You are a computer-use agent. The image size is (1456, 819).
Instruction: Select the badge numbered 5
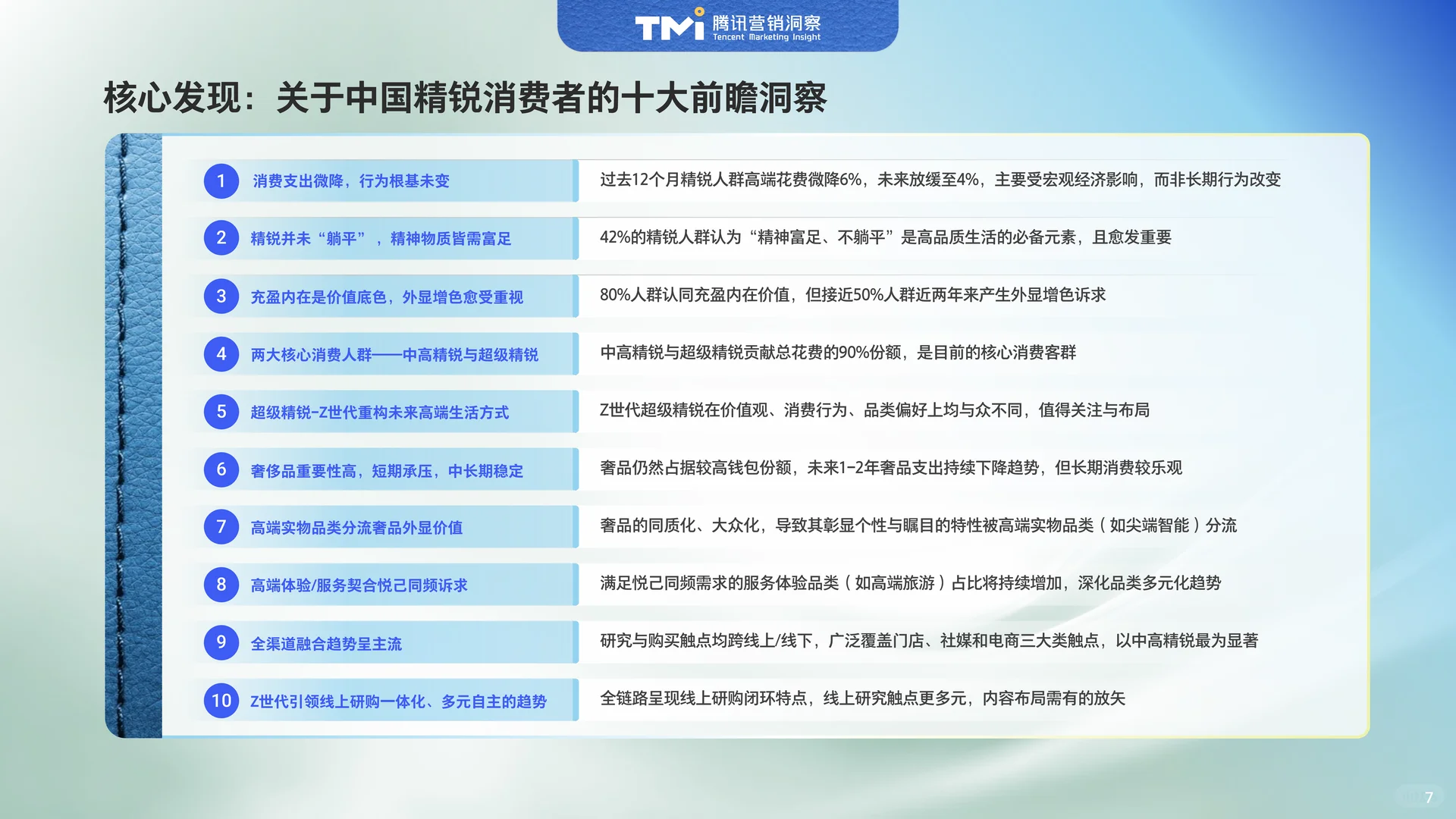point(221,412)
